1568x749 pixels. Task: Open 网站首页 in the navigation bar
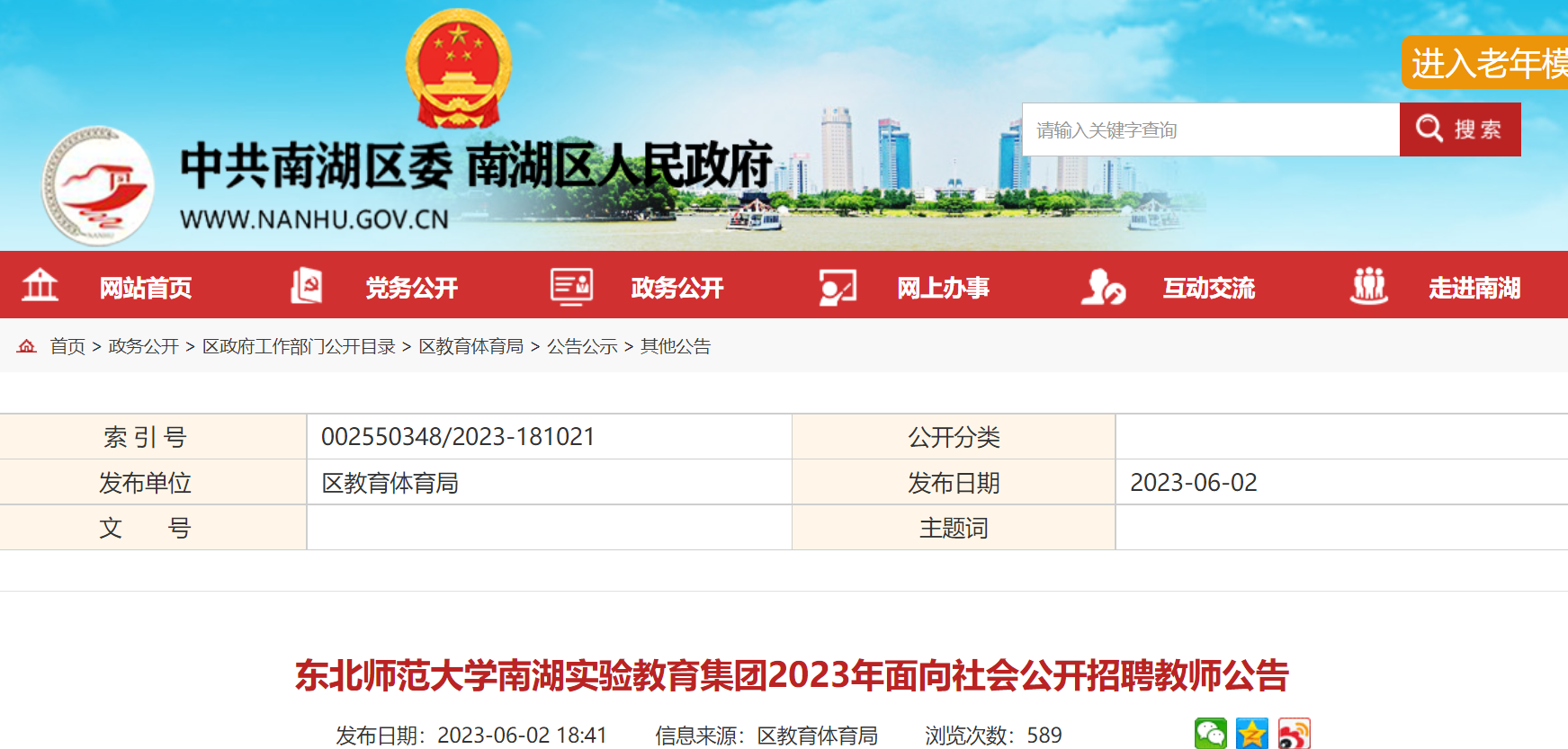[146, 288]
